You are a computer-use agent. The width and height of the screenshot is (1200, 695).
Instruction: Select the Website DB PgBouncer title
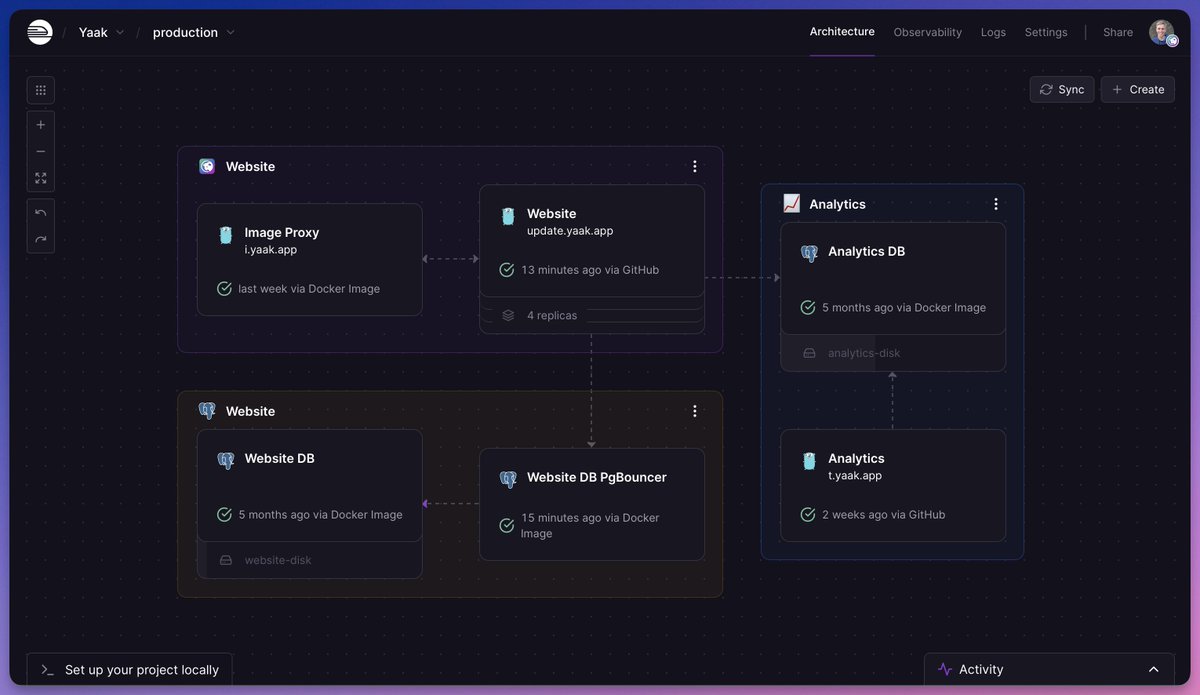597,478
